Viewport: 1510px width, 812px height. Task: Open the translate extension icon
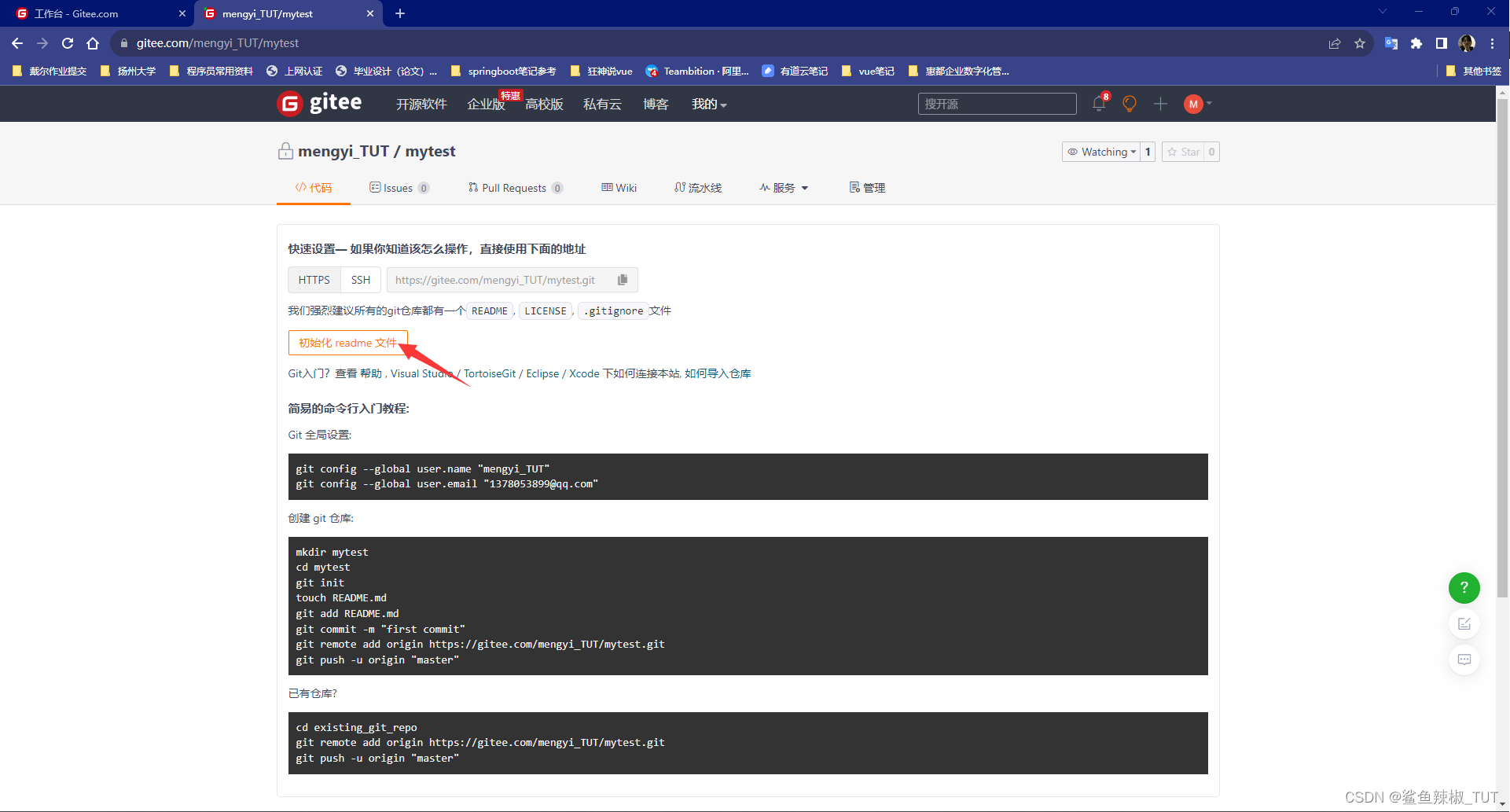coord(1391,43)
